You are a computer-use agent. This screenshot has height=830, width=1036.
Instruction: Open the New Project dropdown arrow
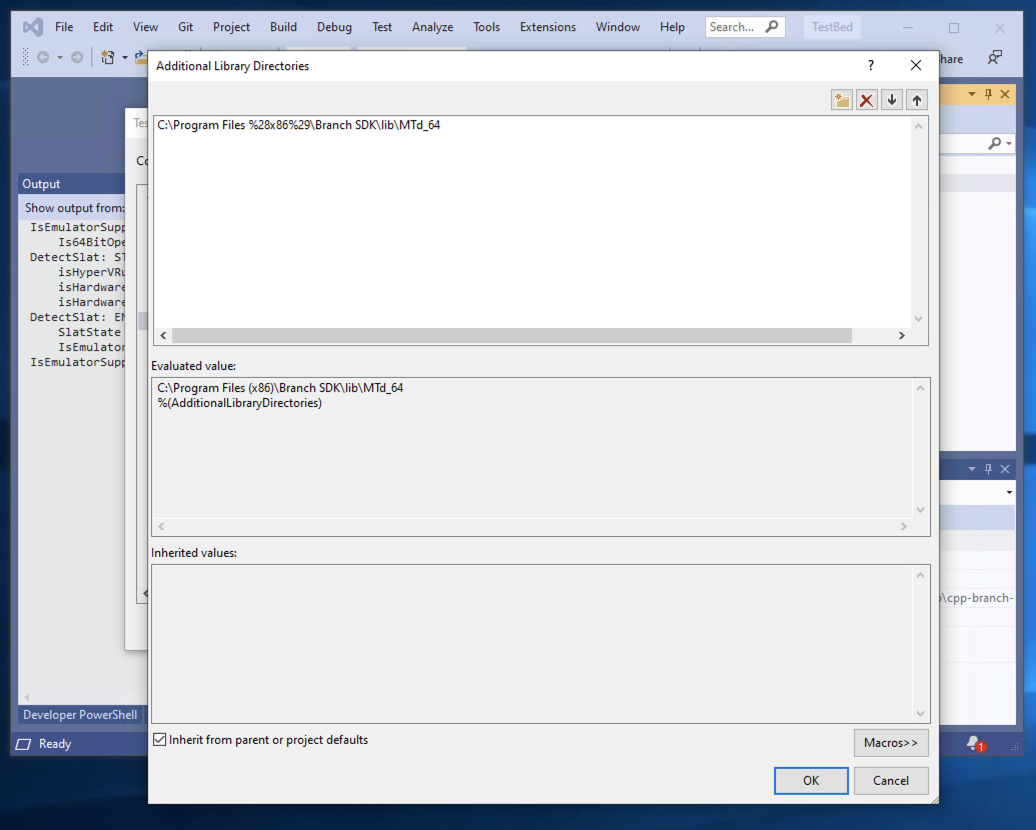point(124,57)
